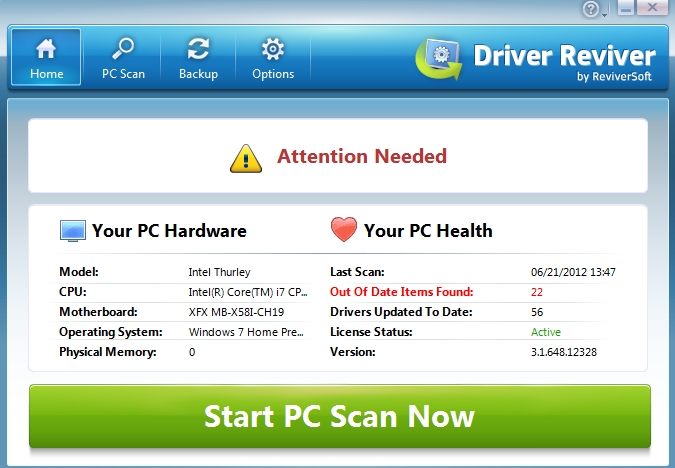The width and height of the screenshot is (675, 468).
Task: Click the Version label
Action: point(353,352)
